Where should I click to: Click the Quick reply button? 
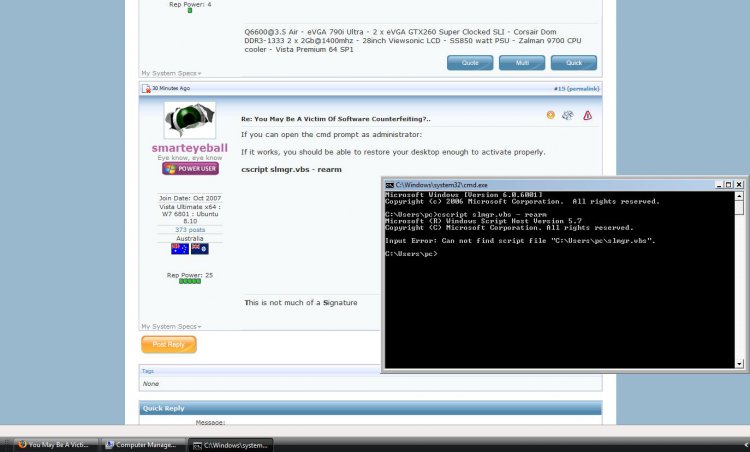574,63
